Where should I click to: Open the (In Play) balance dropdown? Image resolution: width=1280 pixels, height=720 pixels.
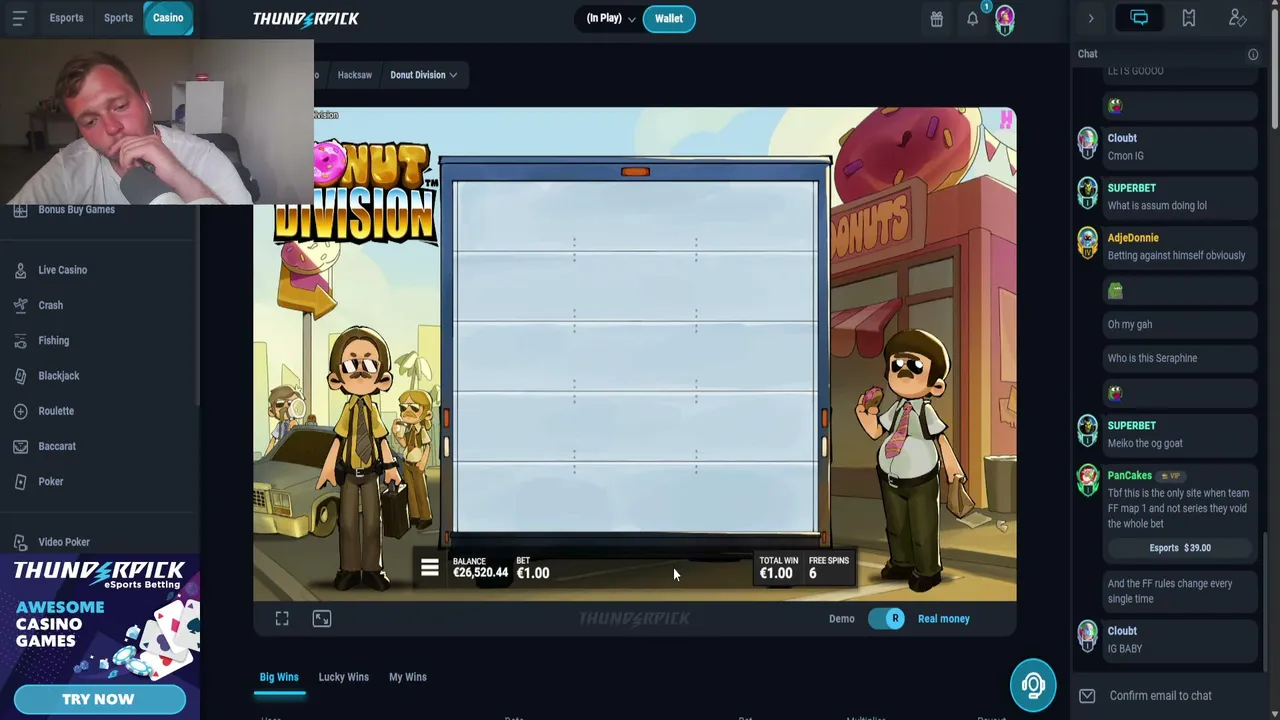(x=610, y=18)
